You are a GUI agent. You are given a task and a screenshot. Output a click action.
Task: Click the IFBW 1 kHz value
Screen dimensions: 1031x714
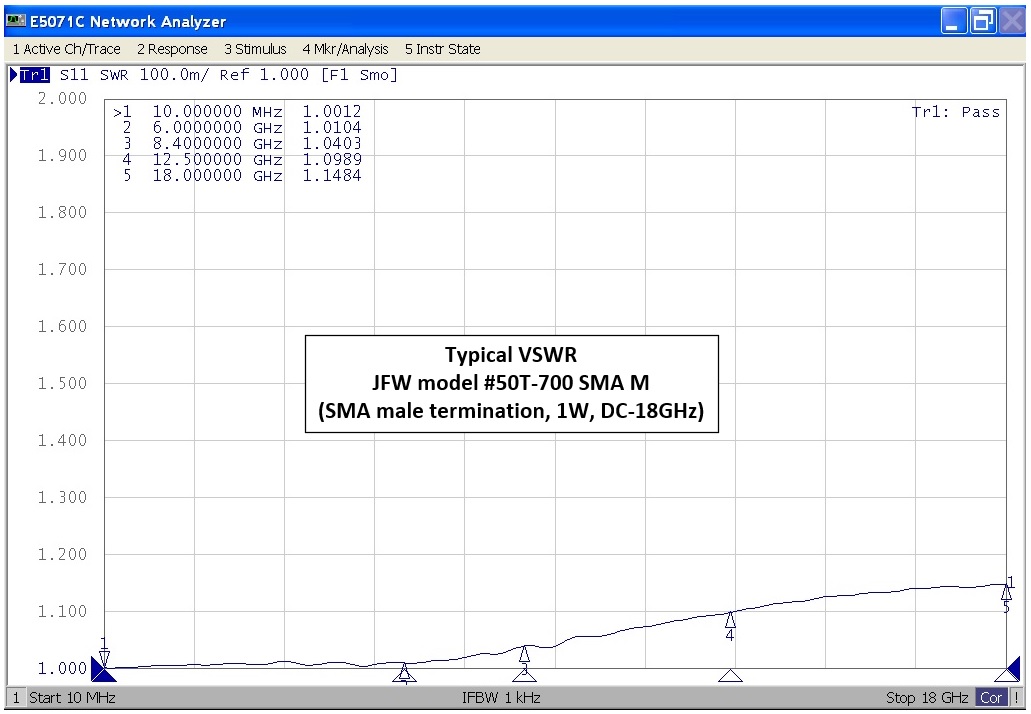point(501,698)
